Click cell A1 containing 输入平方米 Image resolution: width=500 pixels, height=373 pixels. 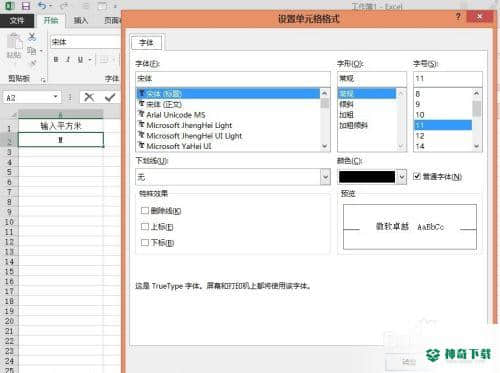(61, 126)
